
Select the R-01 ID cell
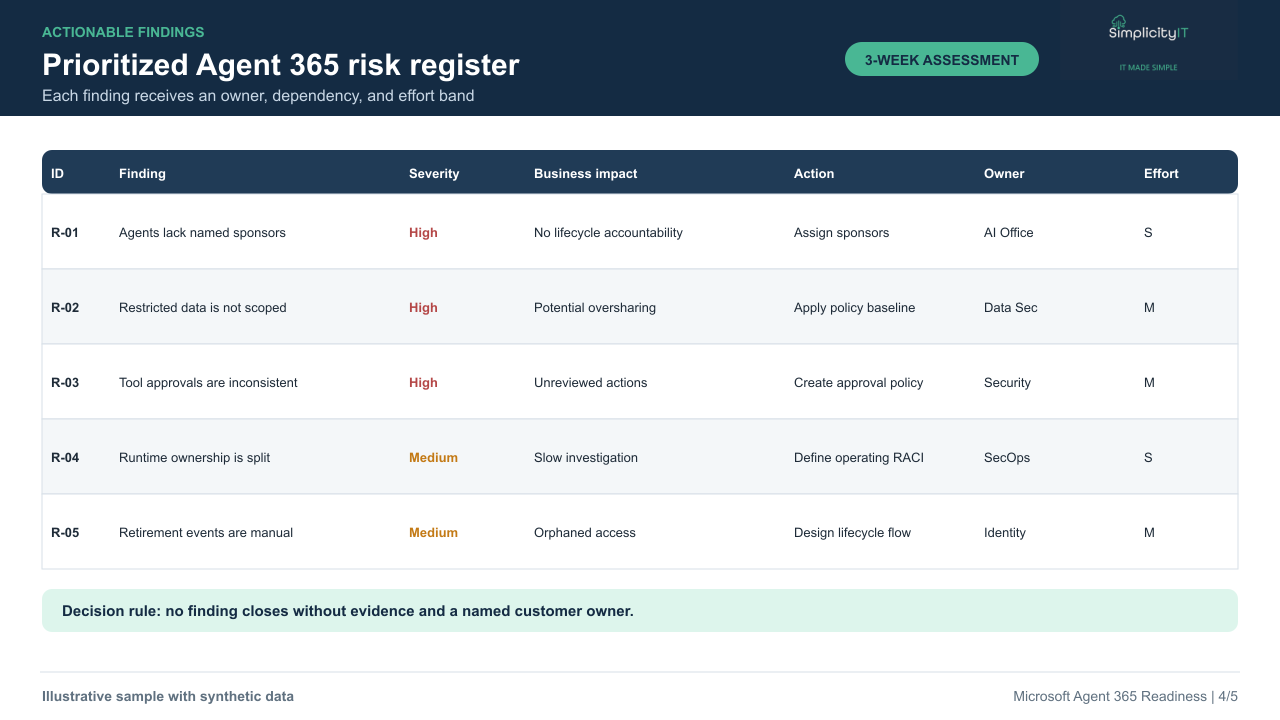click(x=65, y=232)
